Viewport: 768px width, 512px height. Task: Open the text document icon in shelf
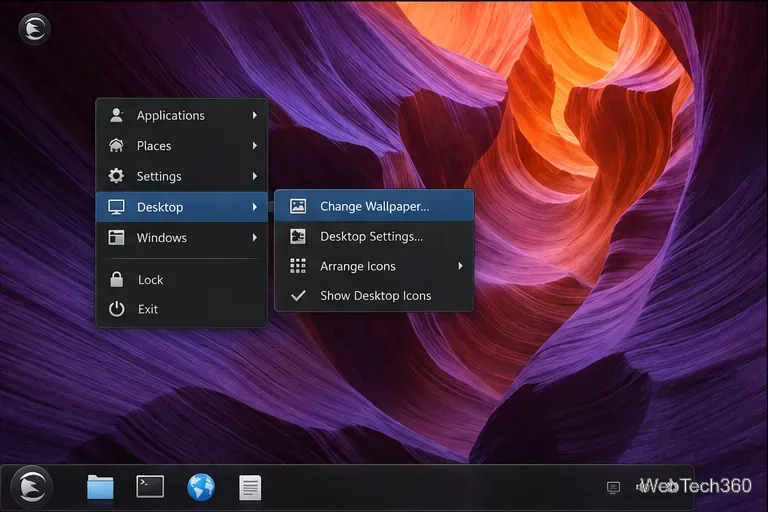point(250,488)
